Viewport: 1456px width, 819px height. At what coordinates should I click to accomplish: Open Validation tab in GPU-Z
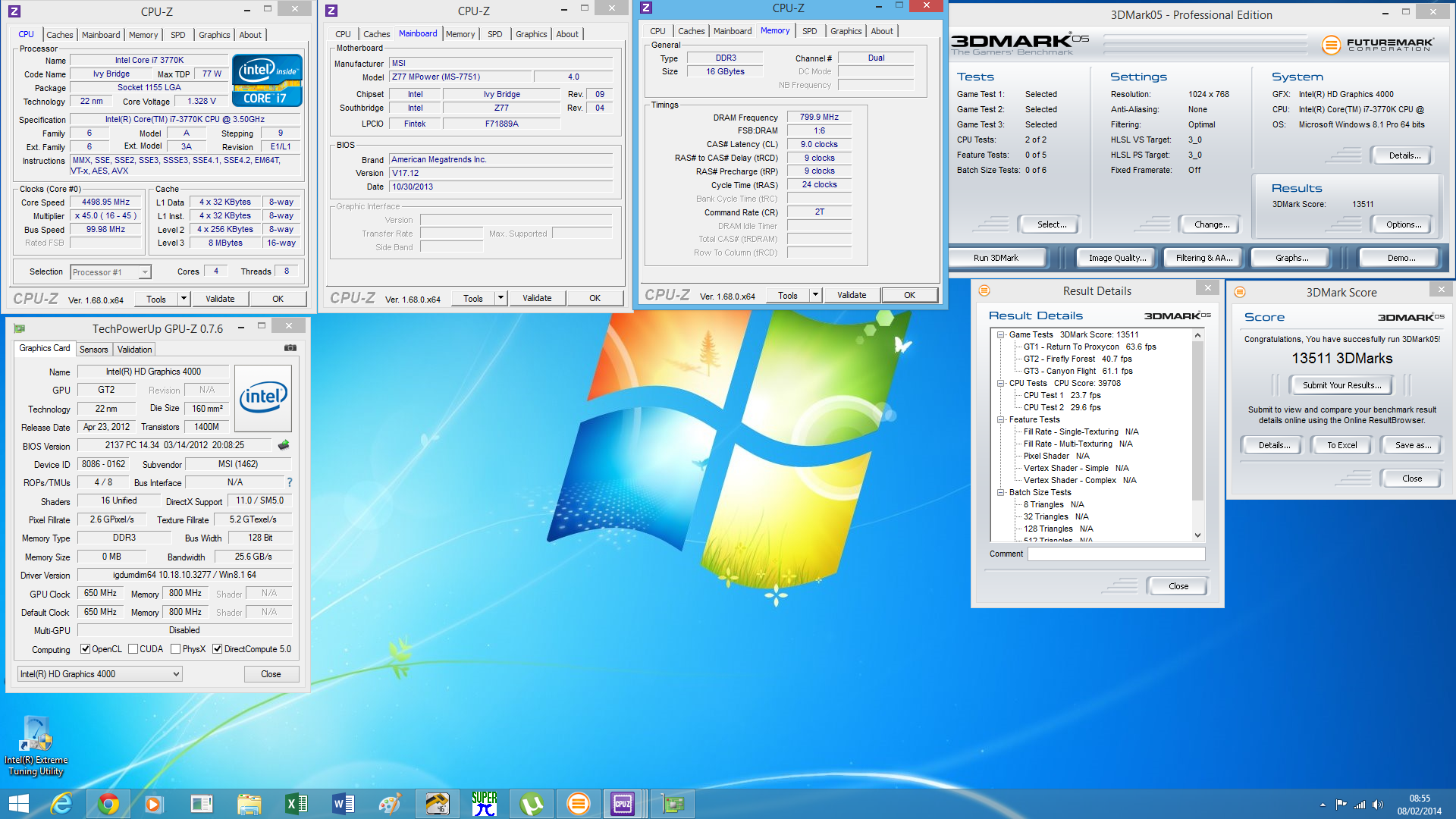click(134, 350)
